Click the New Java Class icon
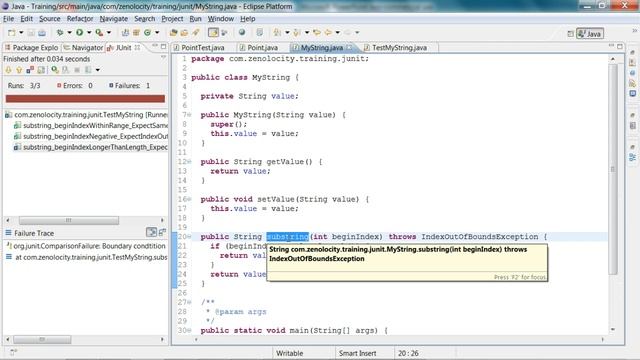Image resolution: width=640 pixels, height=360 pixels. 147,33
